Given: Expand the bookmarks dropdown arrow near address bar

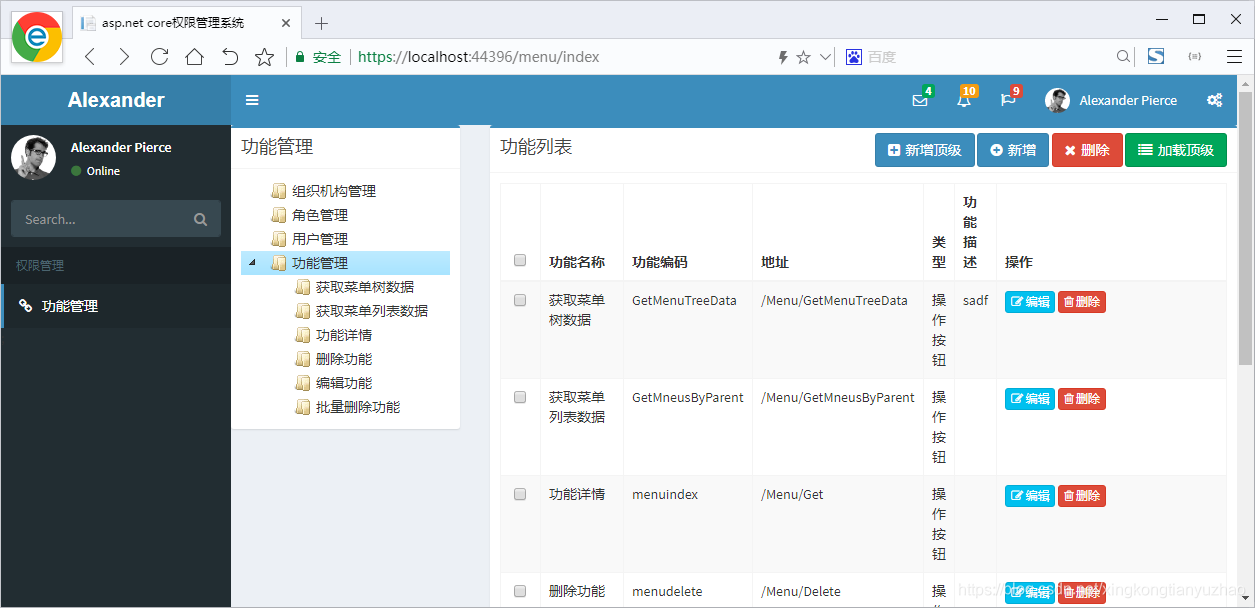Looking at the screenshot, I should pos(825,57).
